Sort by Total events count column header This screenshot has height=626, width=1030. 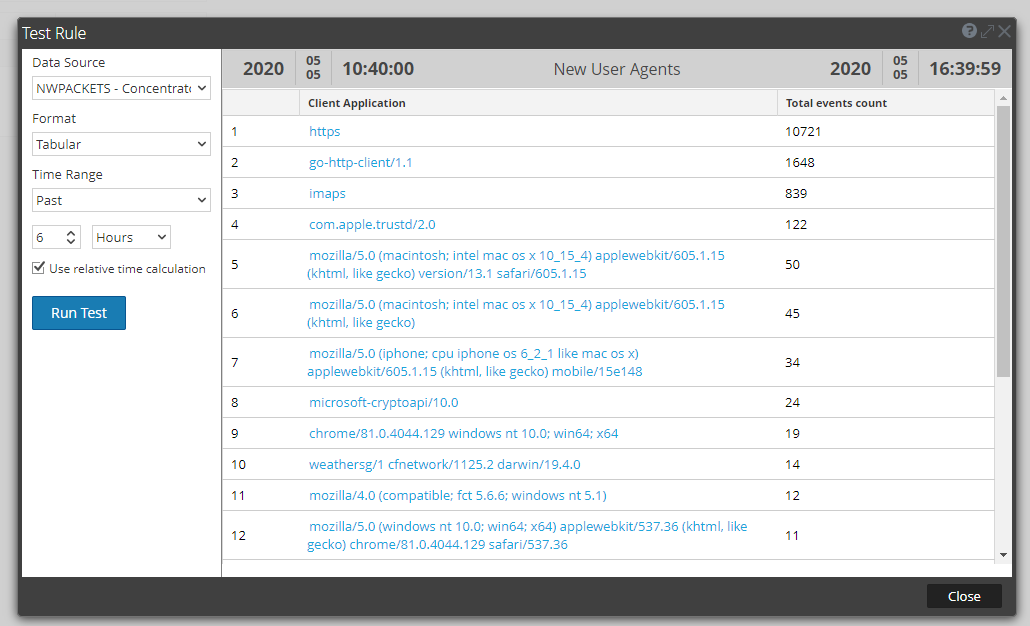(x=836, y=103)
